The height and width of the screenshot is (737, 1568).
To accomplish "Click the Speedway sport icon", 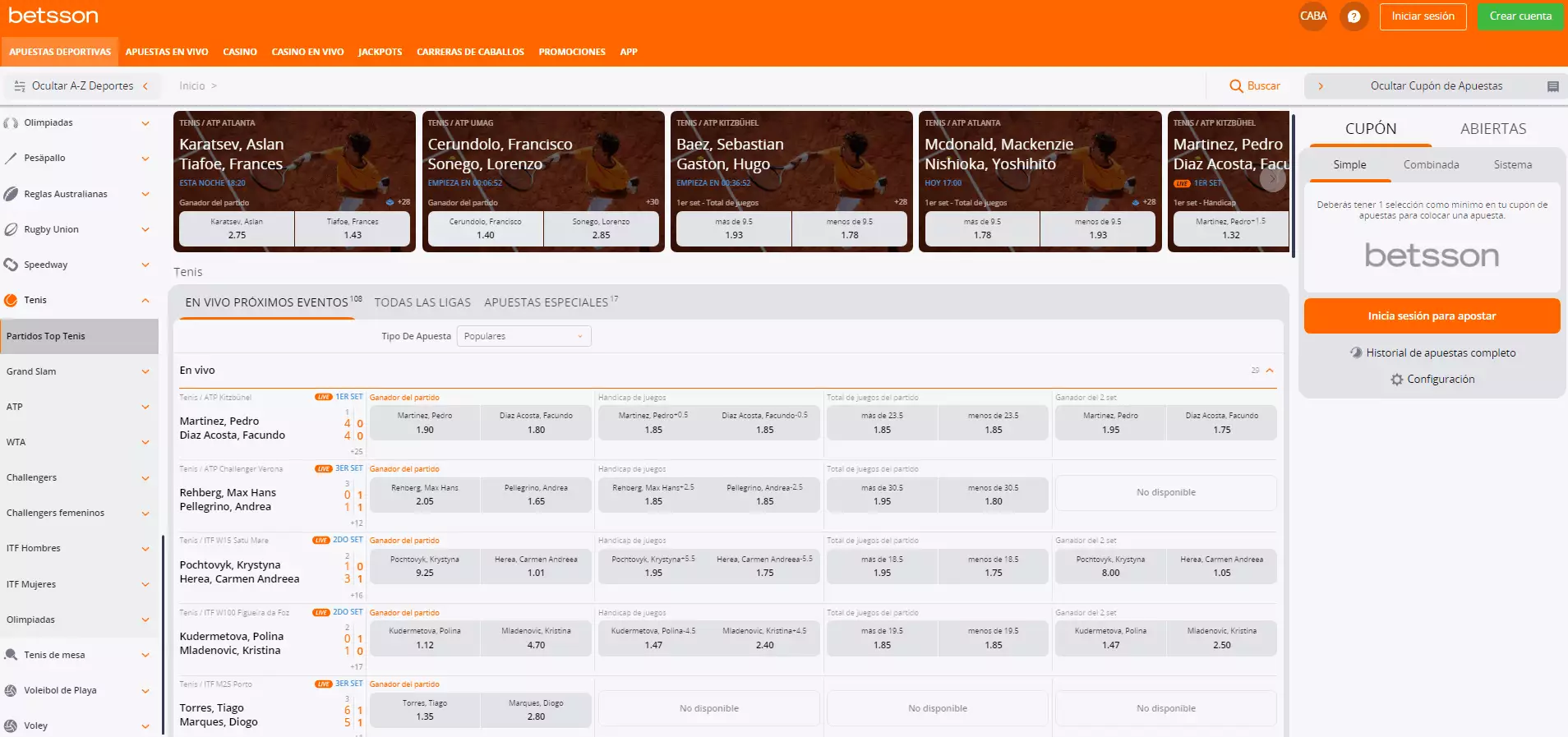I will (11, 265).
